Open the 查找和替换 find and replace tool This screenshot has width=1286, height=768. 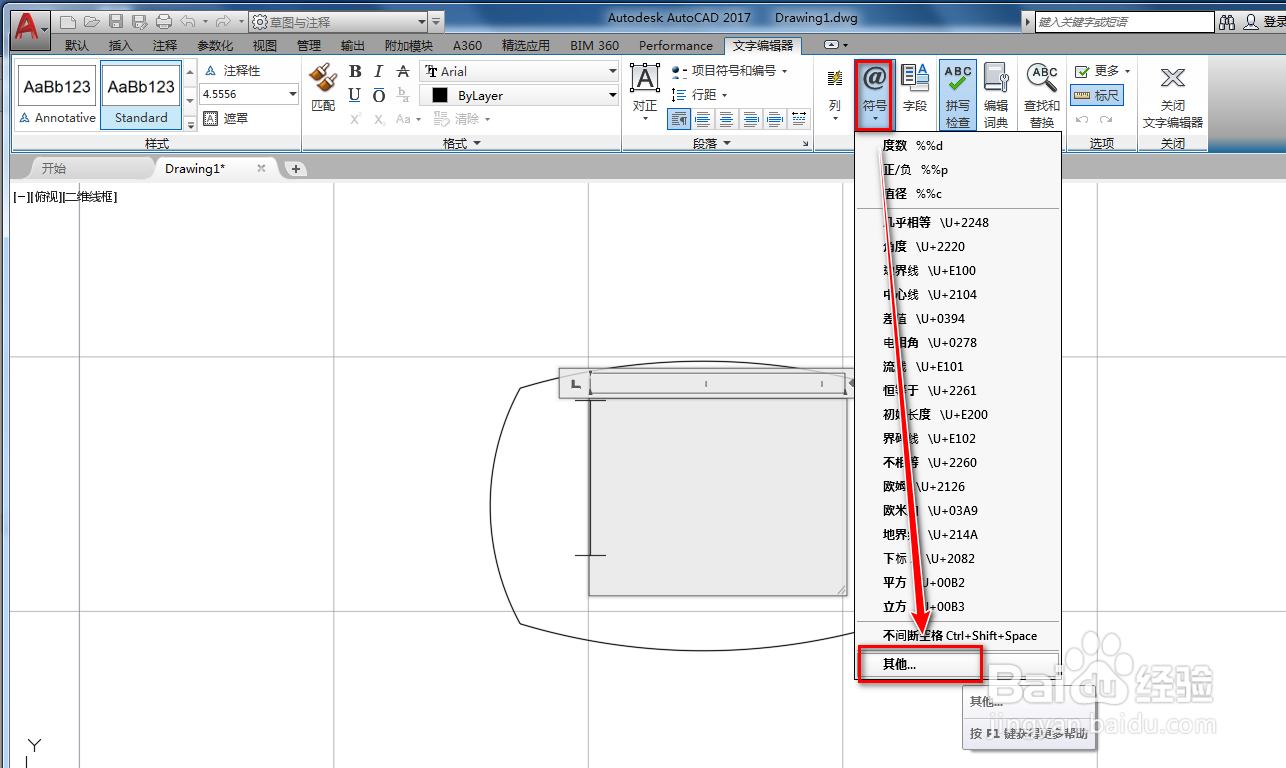(1042, 95)
